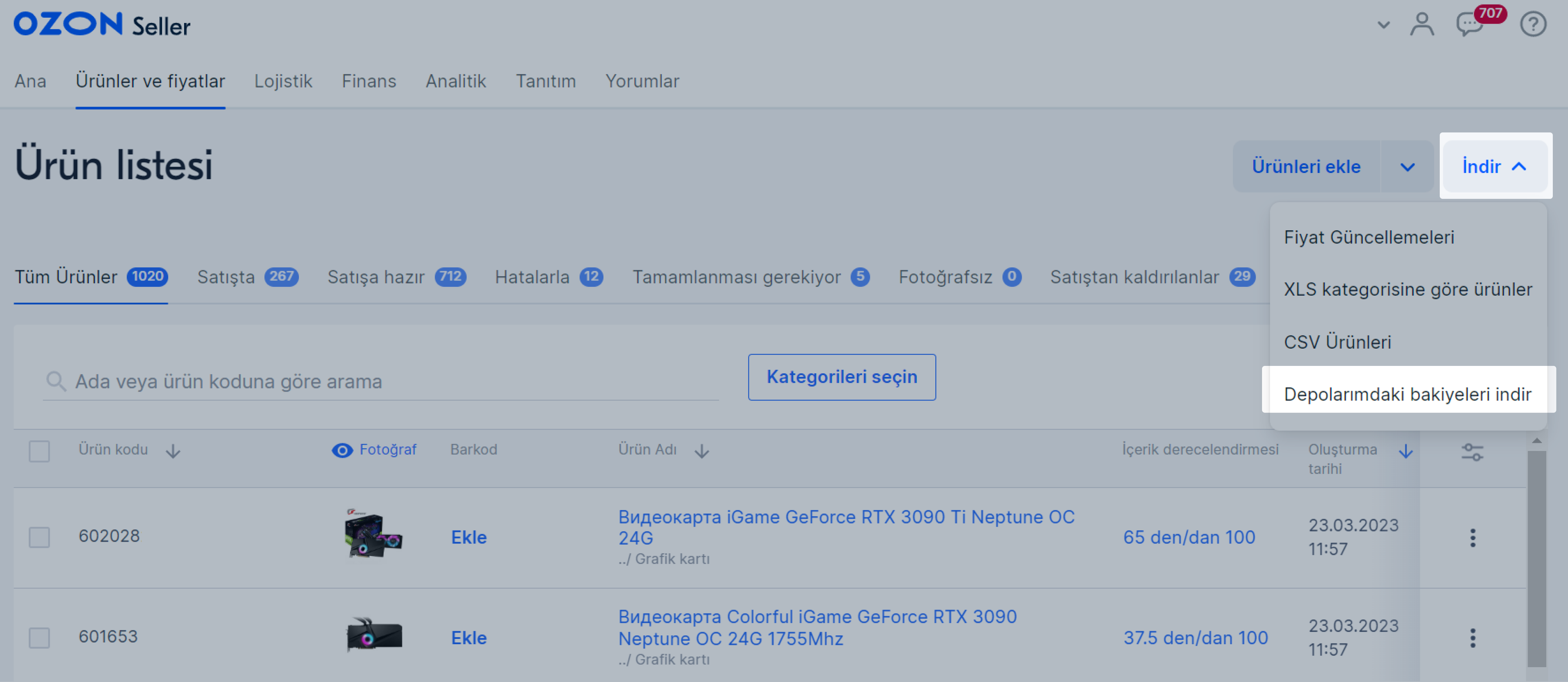Select checkbox for product 601653

click(x=40, y=637)
